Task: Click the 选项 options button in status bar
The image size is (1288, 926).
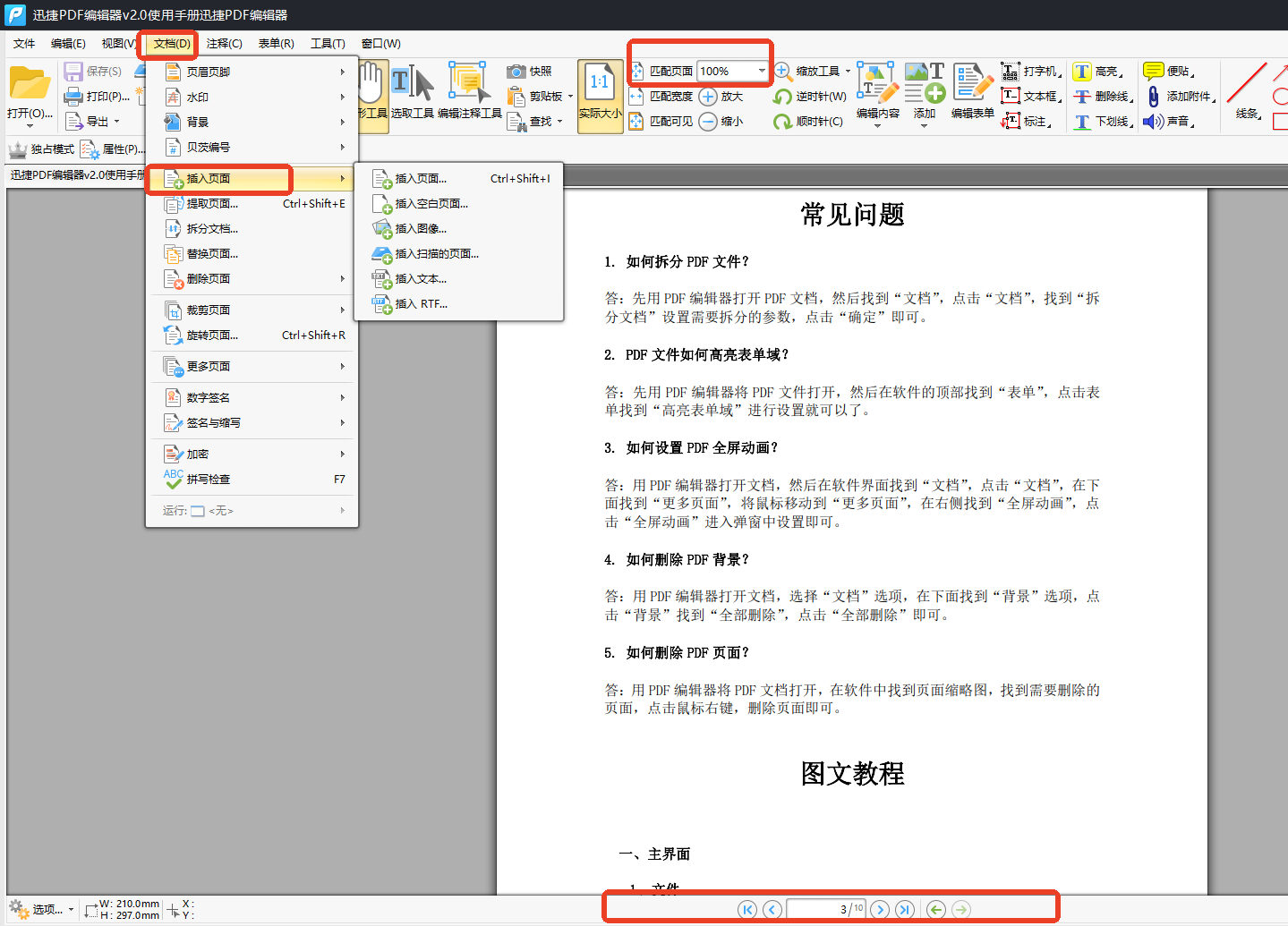Action: tap(41, 910)
